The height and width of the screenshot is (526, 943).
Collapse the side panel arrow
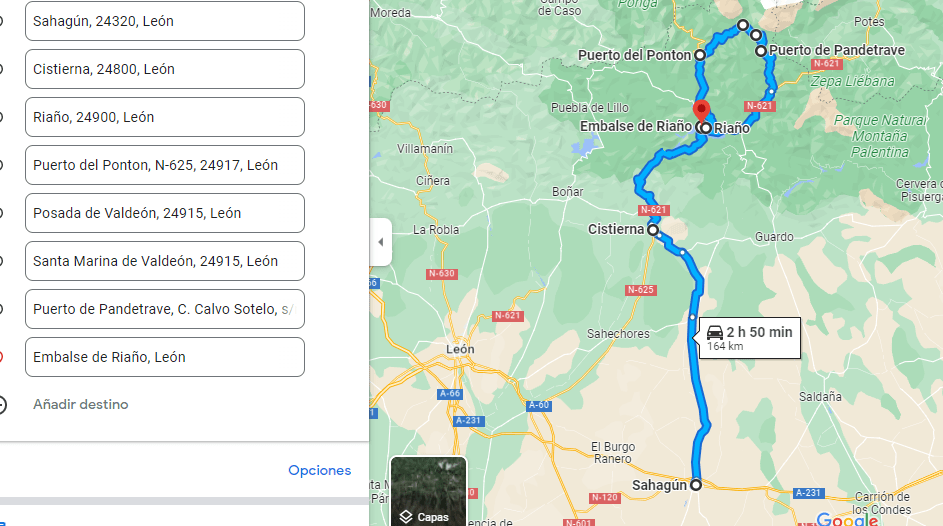click(x=381, y=242)
